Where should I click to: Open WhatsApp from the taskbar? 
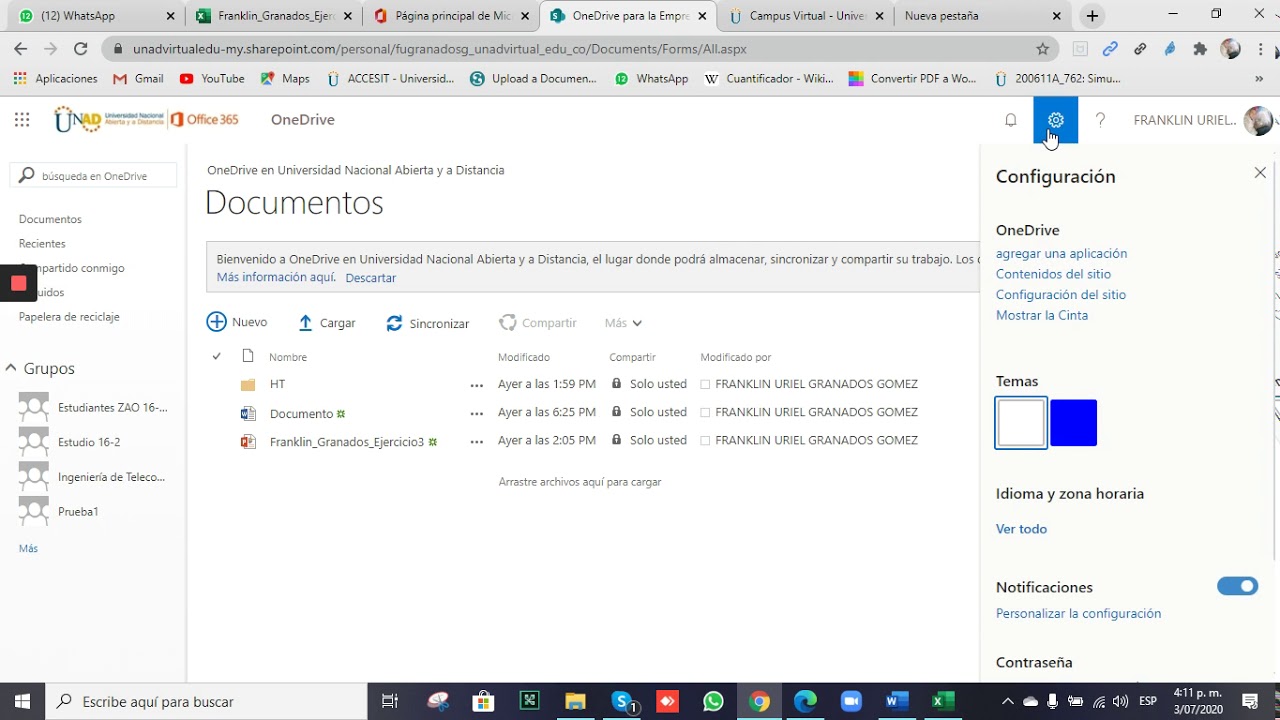713,701
